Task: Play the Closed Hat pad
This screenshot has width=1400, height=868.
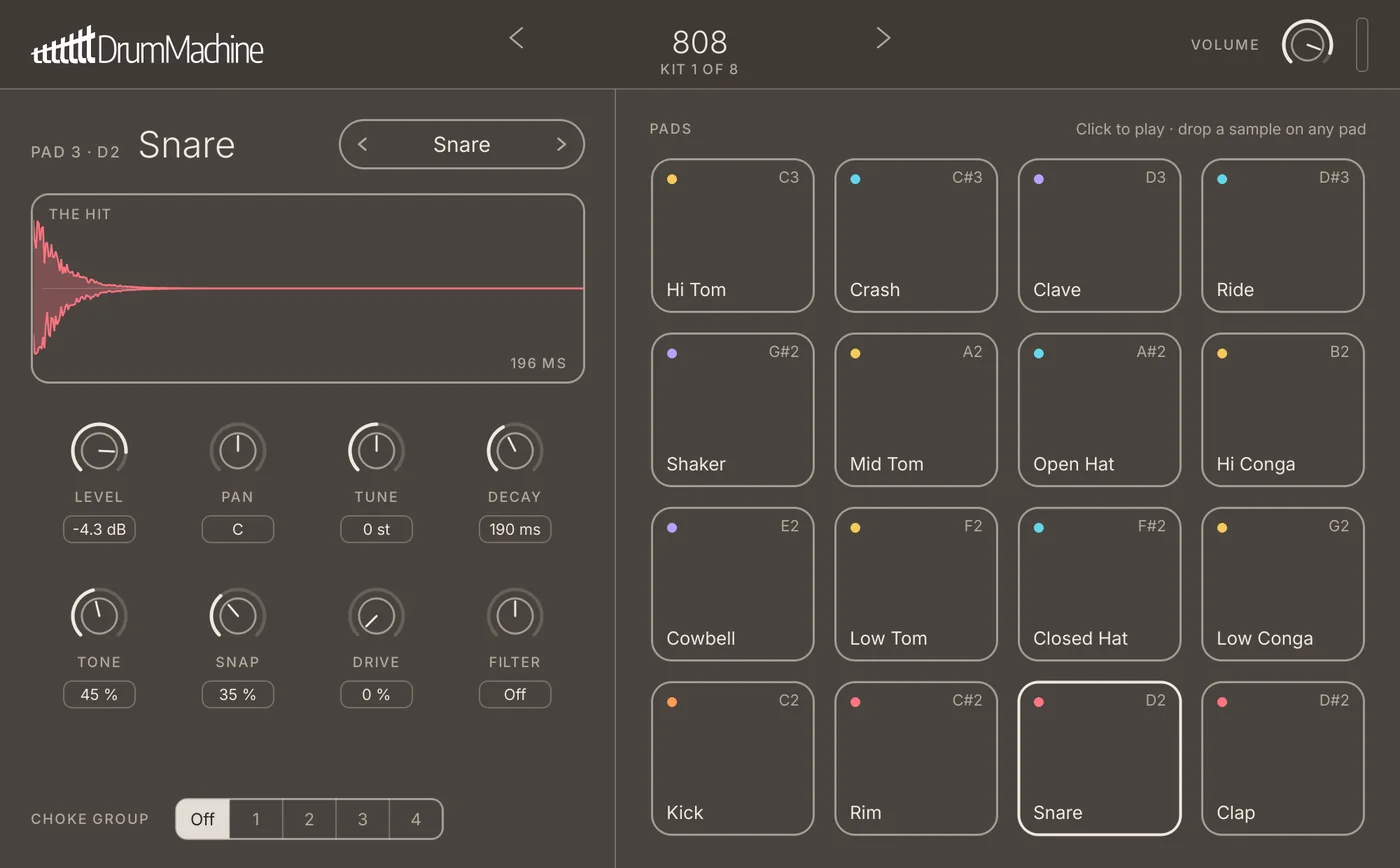Action: tap(1100, 584)
